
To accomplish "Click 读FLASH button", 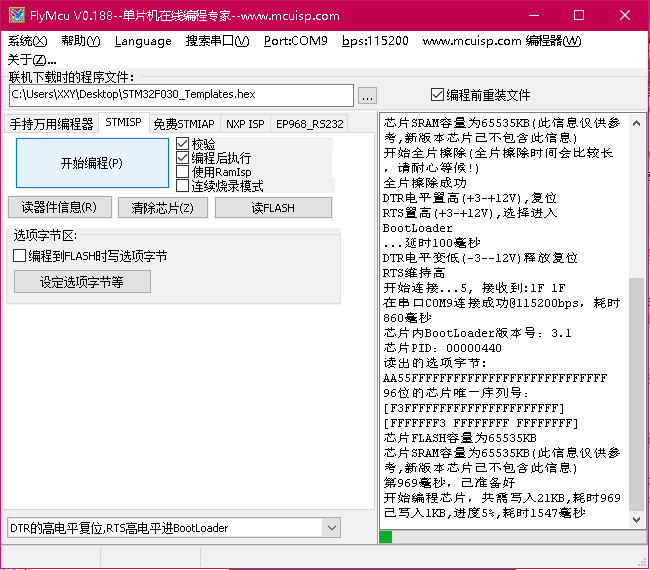I will click(273, 207).
